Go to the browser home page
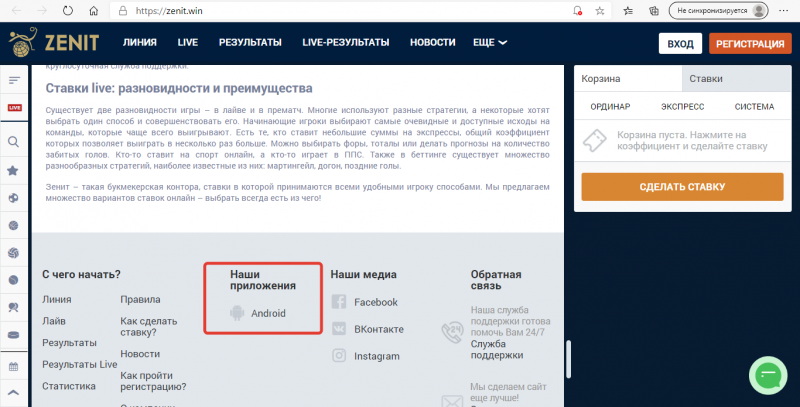This screenshot has width=800, height=407. click(x=93, y=11)
